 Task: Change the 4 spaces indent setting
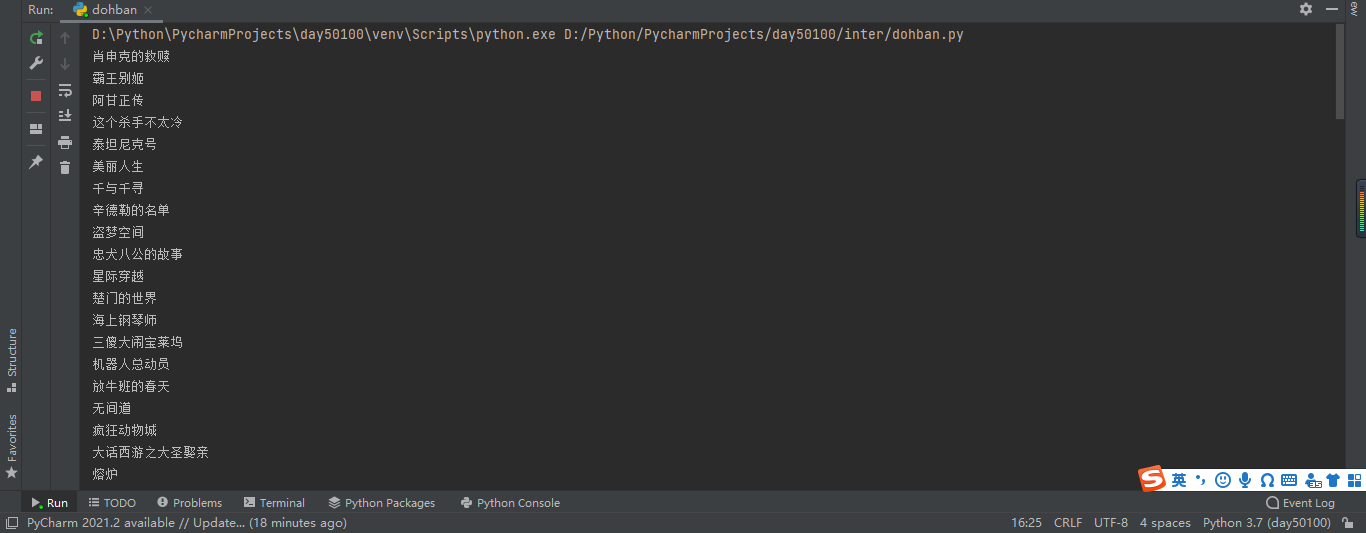(x=1165, y=523)
